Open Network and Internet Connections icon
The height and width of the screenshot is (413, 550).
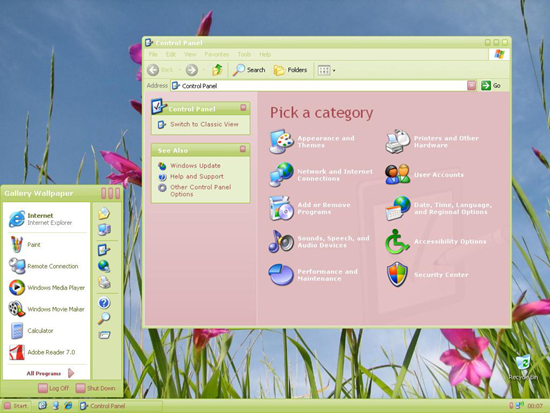coord(281,174)
